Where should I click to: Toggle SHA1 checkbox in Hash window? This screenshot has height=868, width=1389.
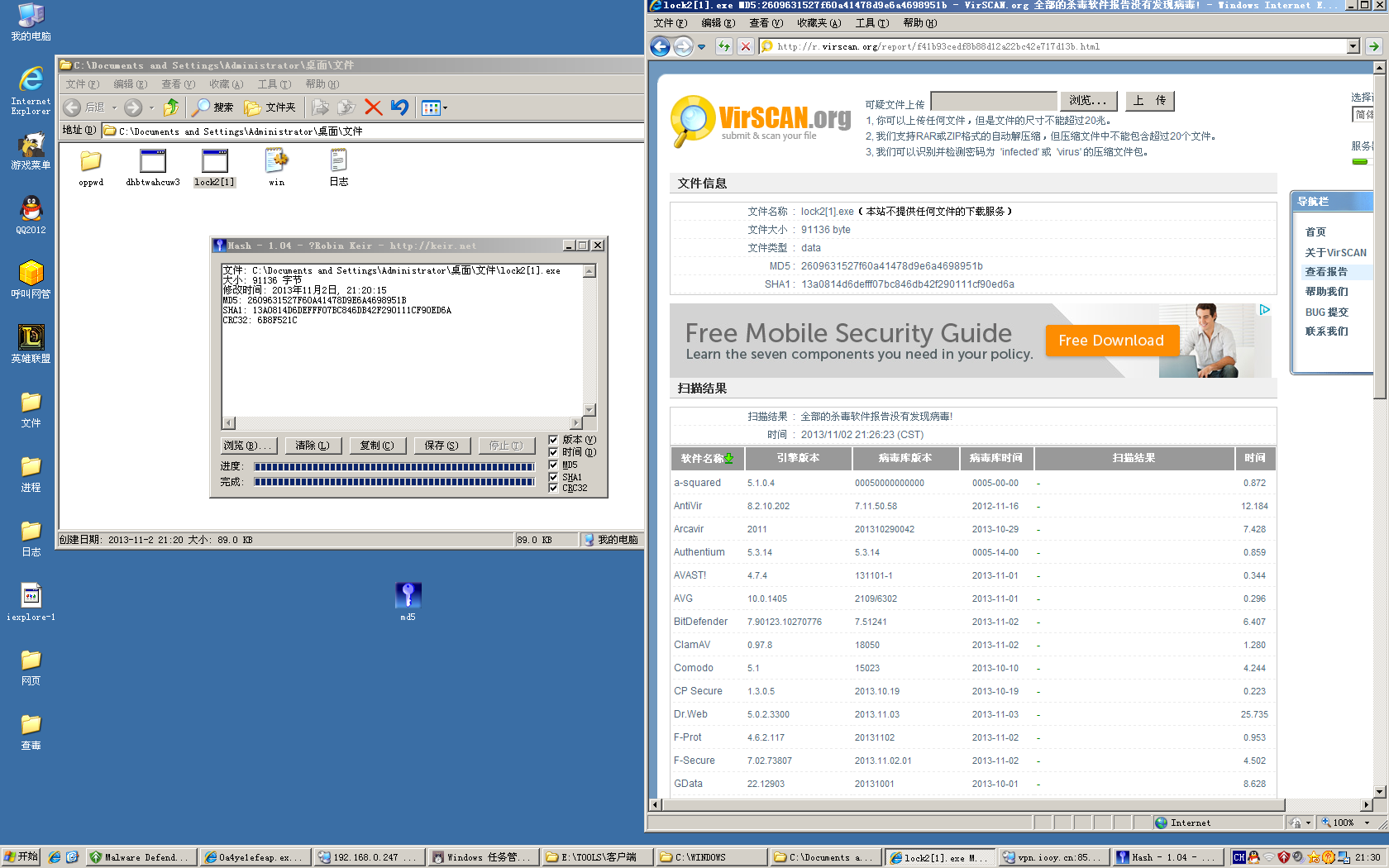pyautogui.click(x=553, y=477)
